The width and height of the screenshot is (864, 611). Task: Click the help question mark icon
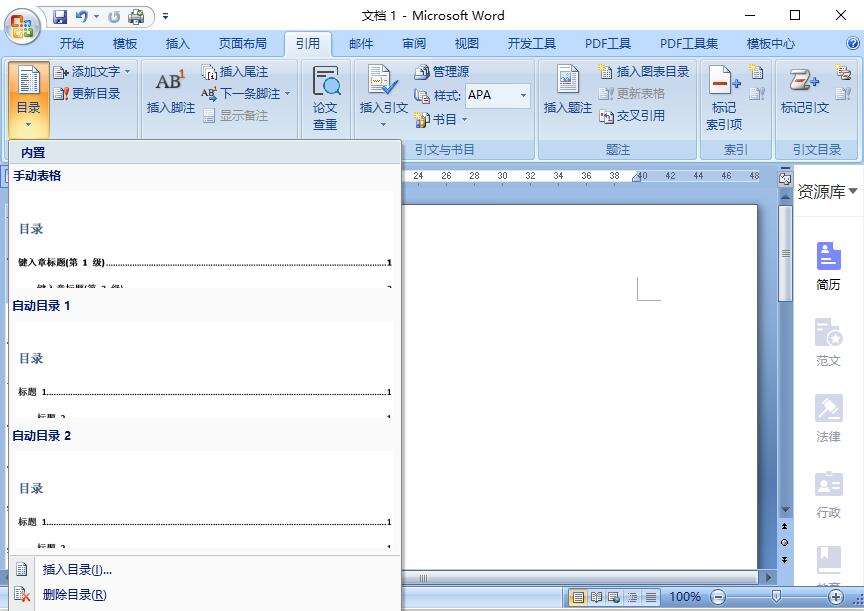click(852, 43)
